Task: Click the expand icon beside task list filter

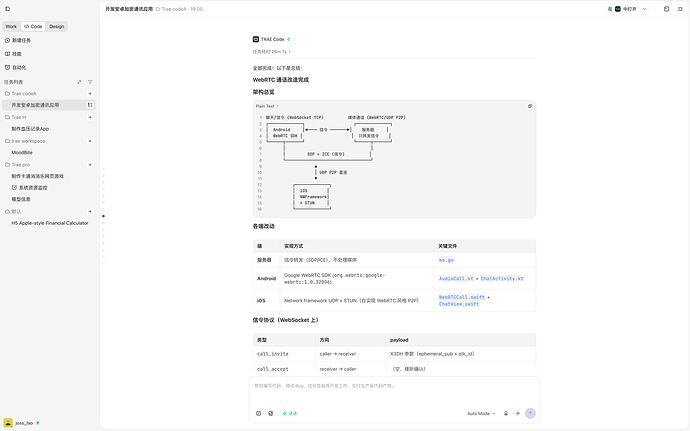Action: [79, 82]
